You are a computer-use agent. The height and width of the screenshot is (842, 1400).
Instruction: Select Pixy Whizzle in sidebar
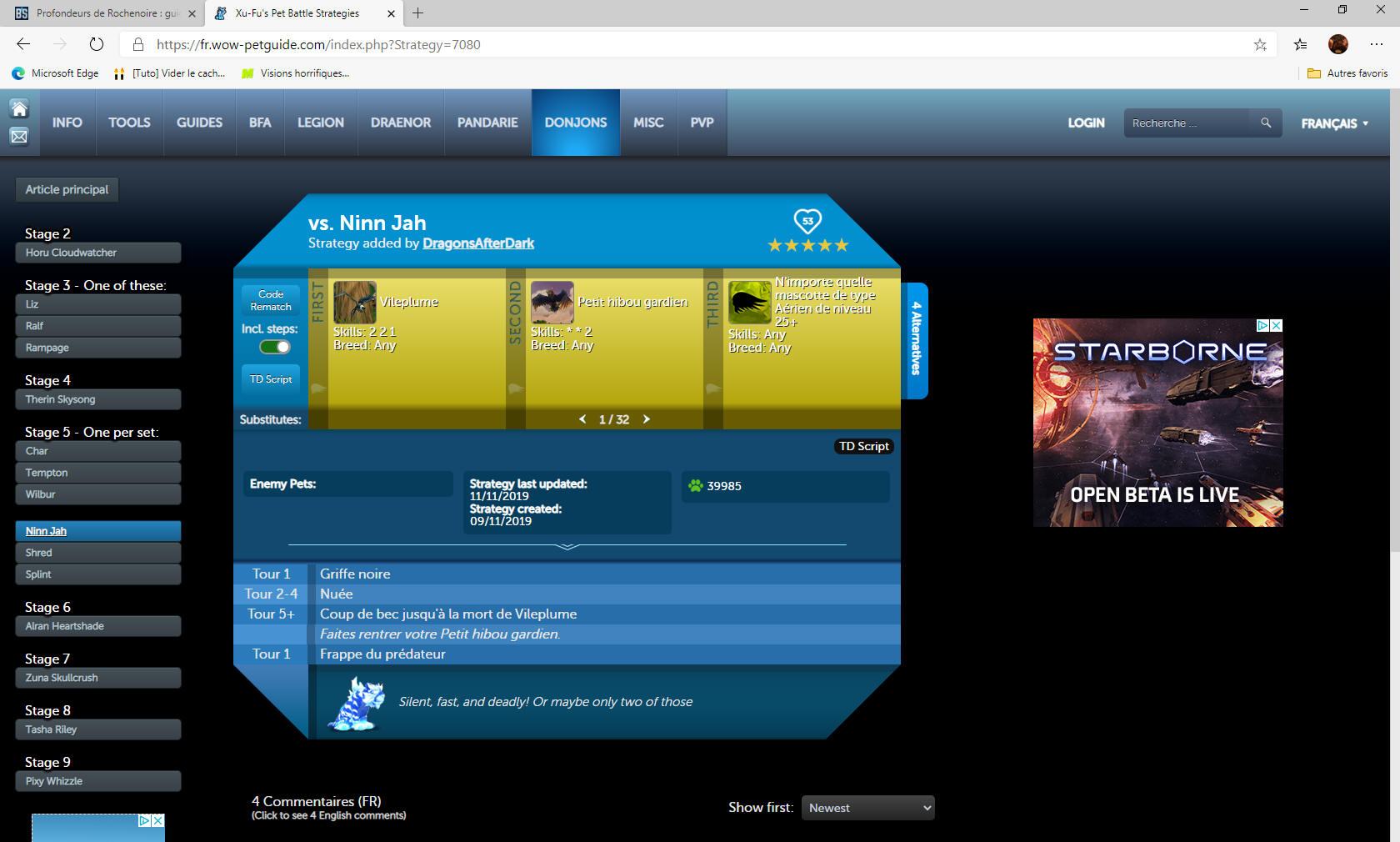point(98,781)
